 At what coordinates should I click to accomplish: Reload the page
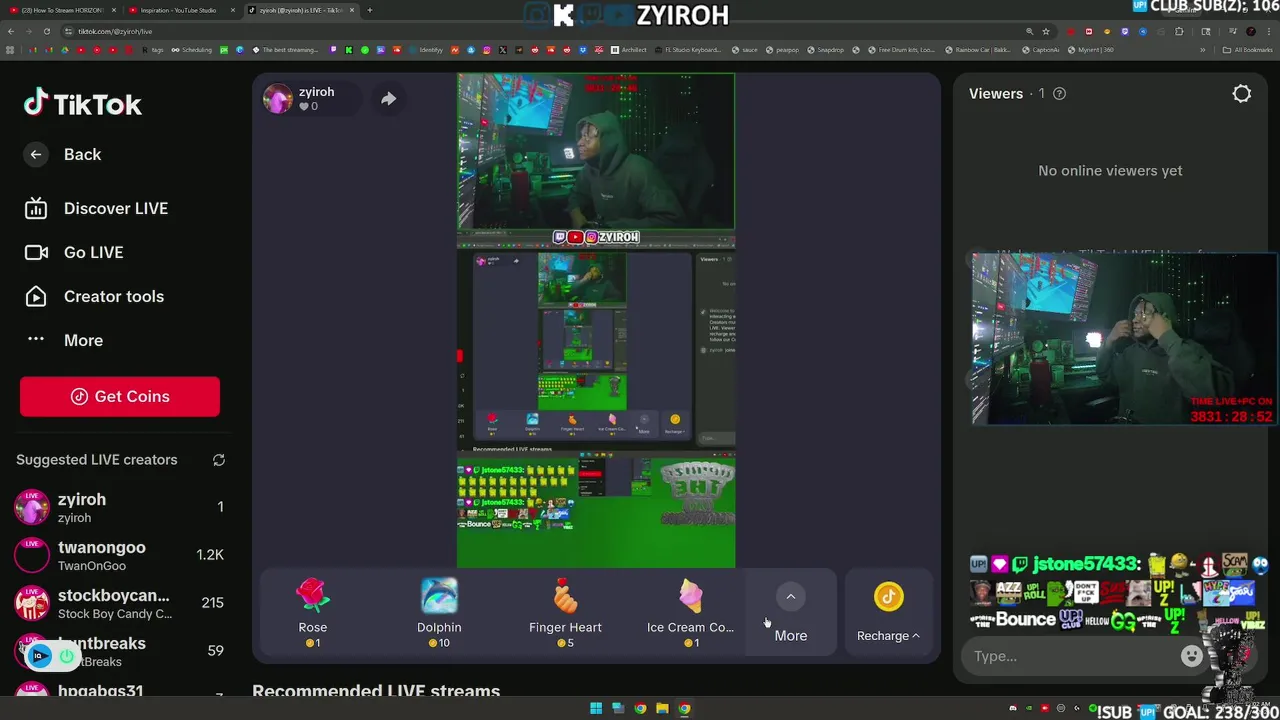click(46, 31)
